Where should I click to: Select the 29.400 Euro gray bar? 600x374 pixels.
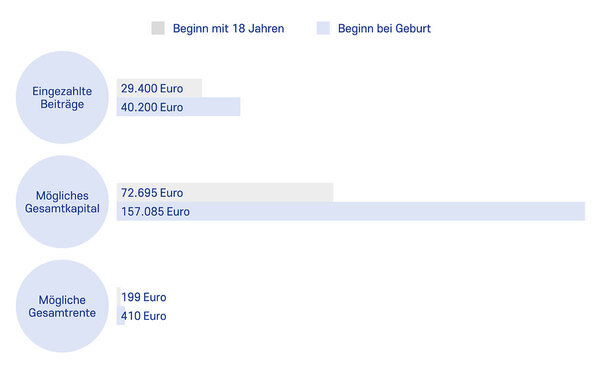coord(159,88)
